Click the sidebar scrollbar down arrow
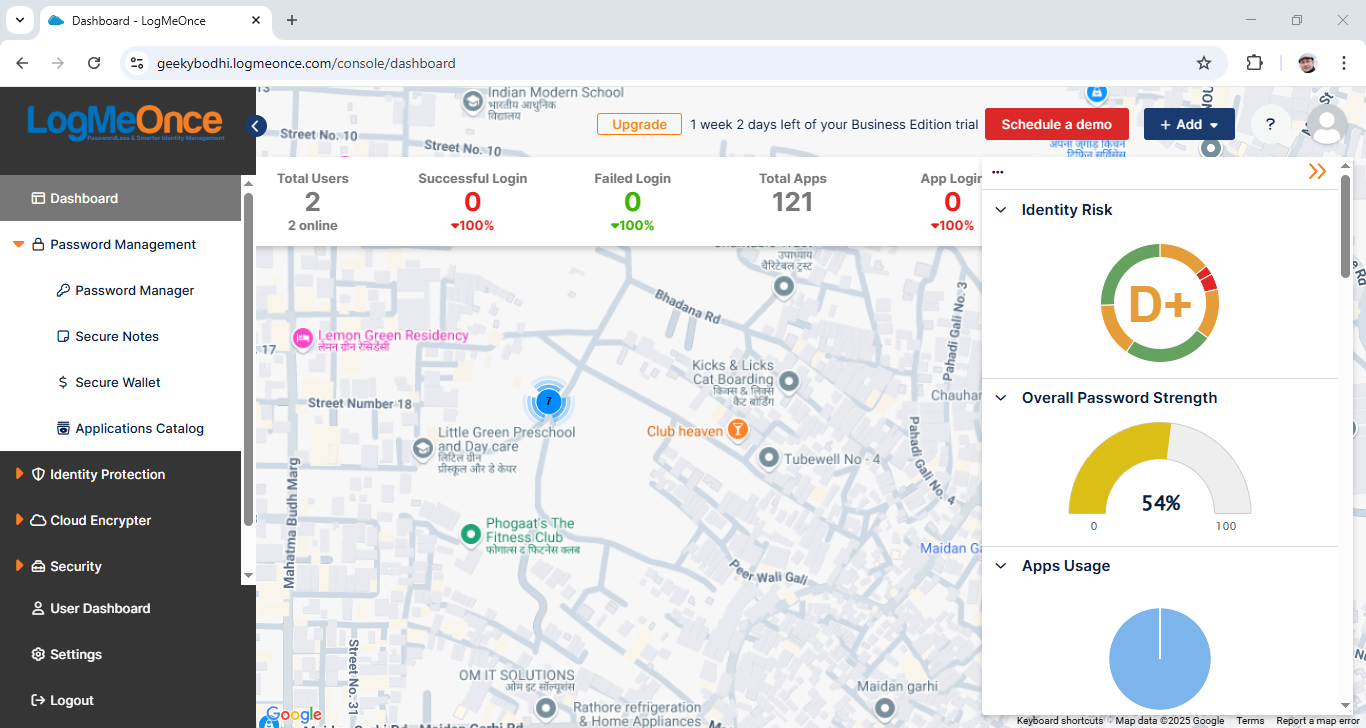The image size is (1366, 728). point(248,576)
